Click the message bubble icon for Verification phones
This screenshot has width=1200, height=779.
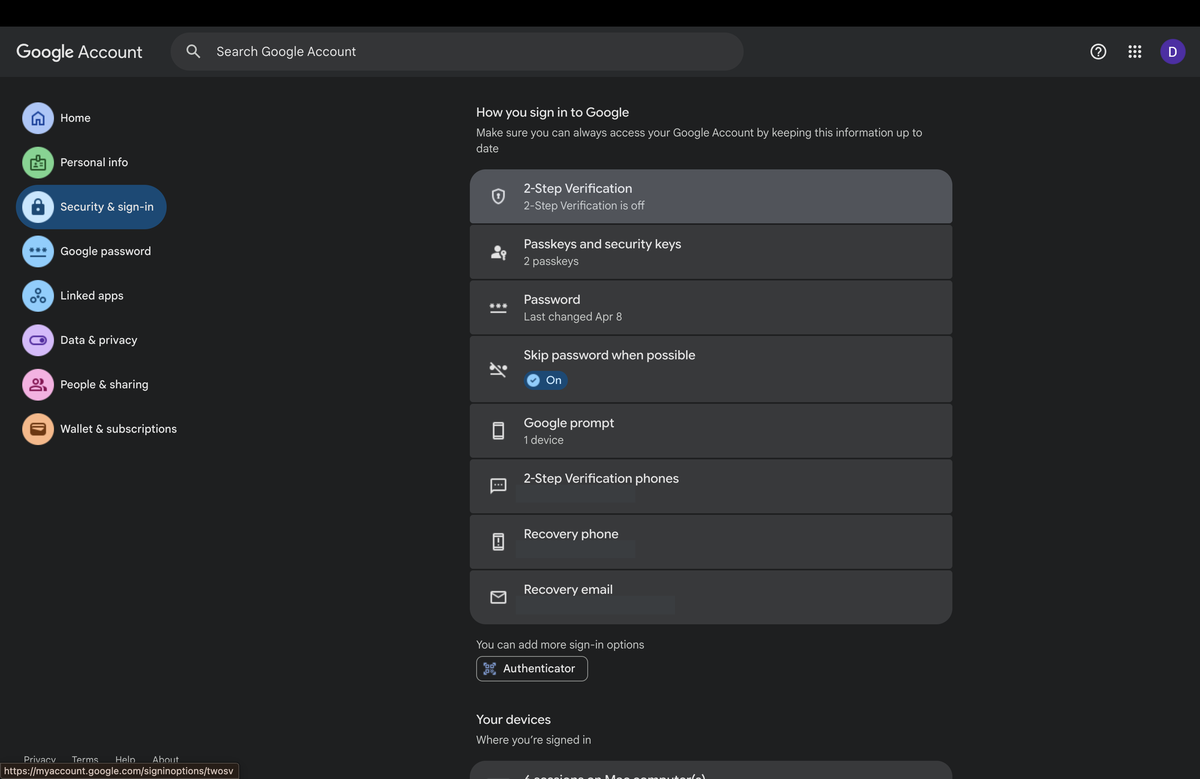[498, 486]
